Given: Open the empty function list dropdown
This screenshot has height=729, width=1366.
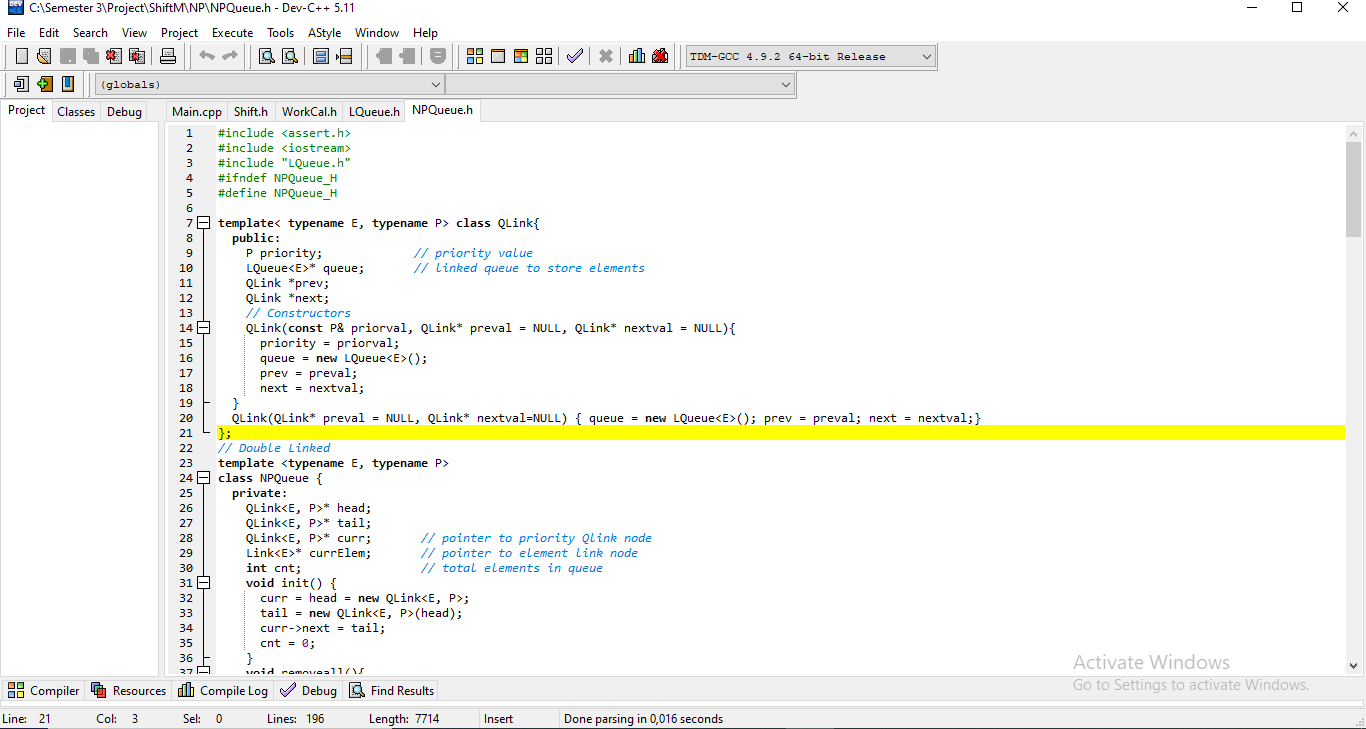Looking at the screenshot, I should (x=620, y=85).
